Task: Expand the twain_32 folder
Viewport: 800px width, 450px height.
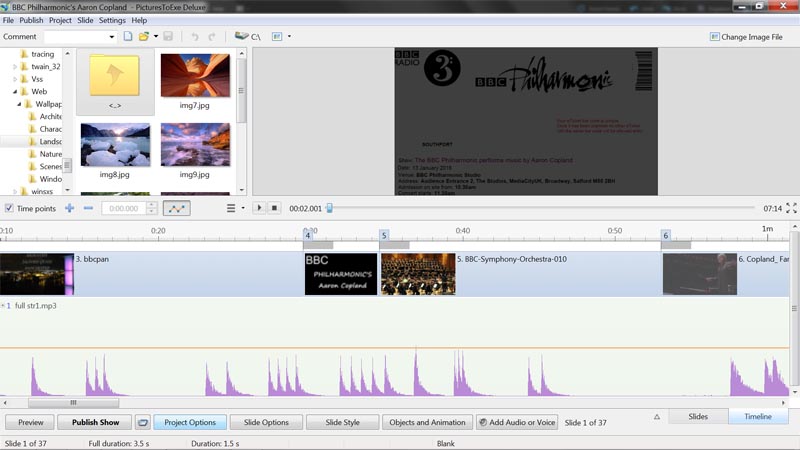Action: pyautogui.click(x=15, y=66)
